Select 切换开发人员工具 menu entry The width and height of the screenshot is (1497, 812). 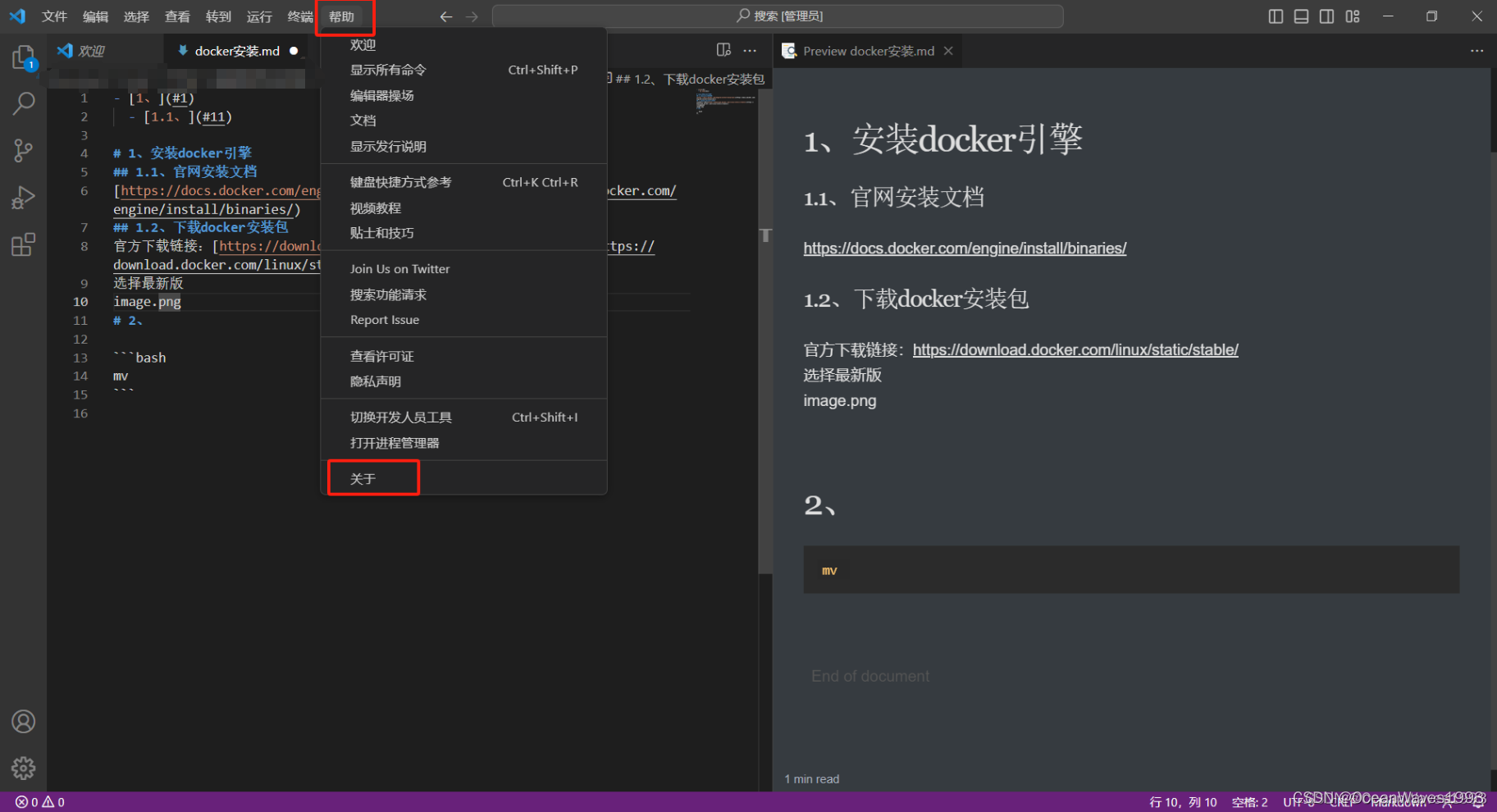point(463,417)
